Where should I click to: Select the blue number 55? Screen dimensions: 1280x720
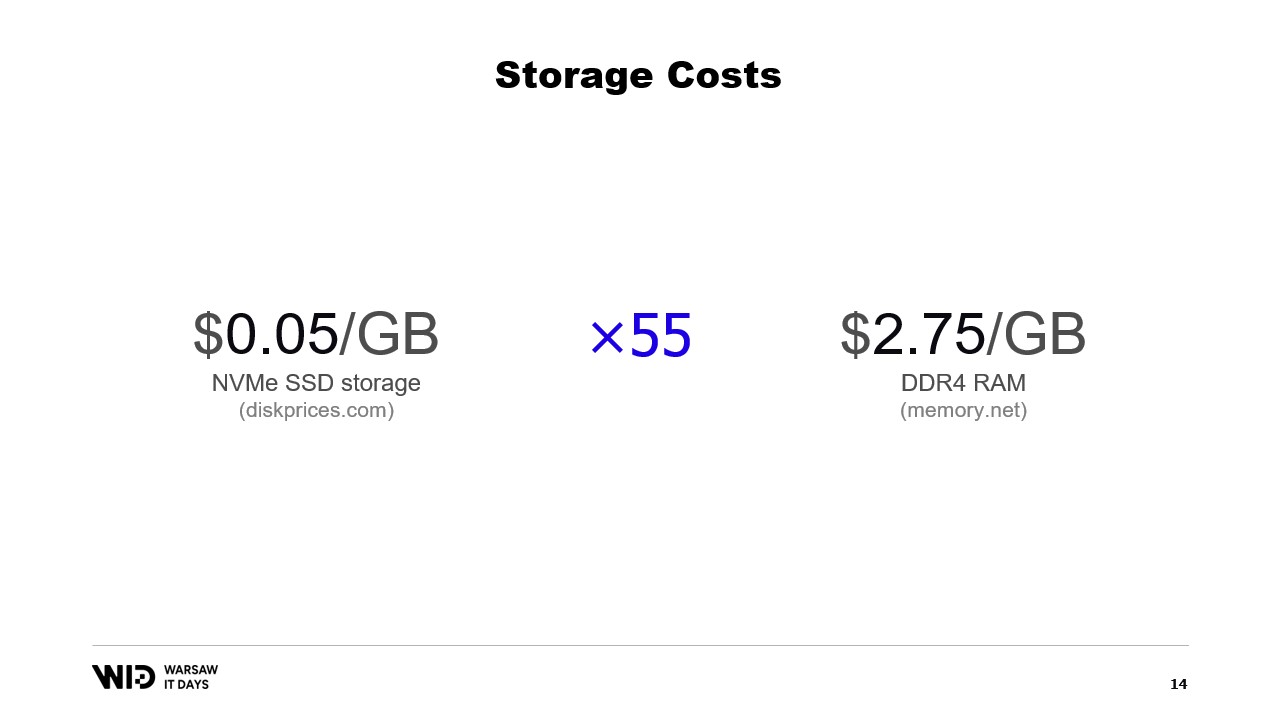tap(661, 335)
